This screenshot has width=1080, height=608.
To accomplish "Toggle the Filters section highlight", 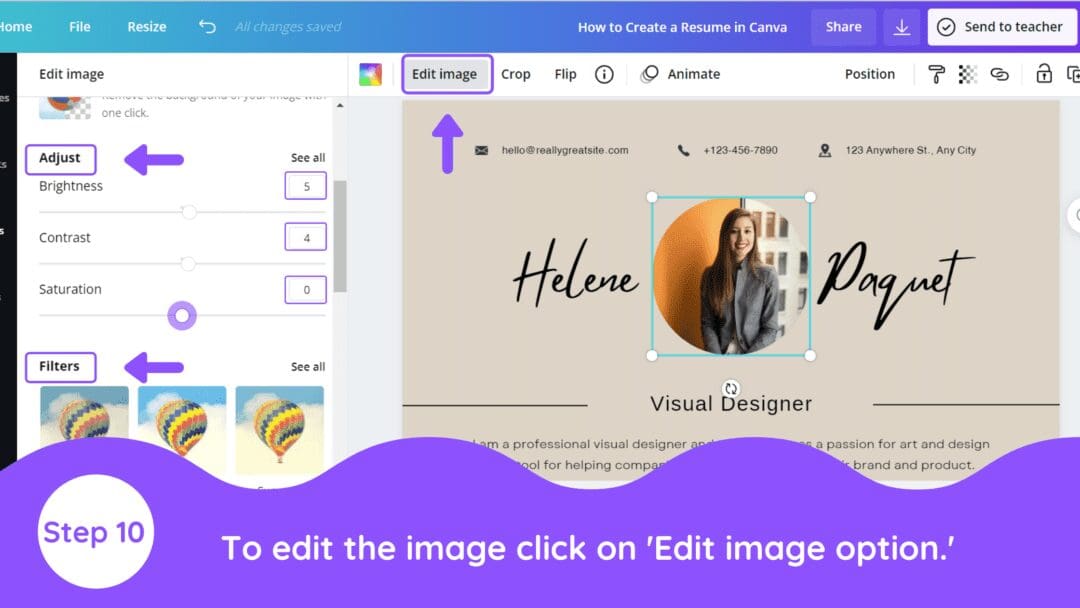I will [60, 366].
